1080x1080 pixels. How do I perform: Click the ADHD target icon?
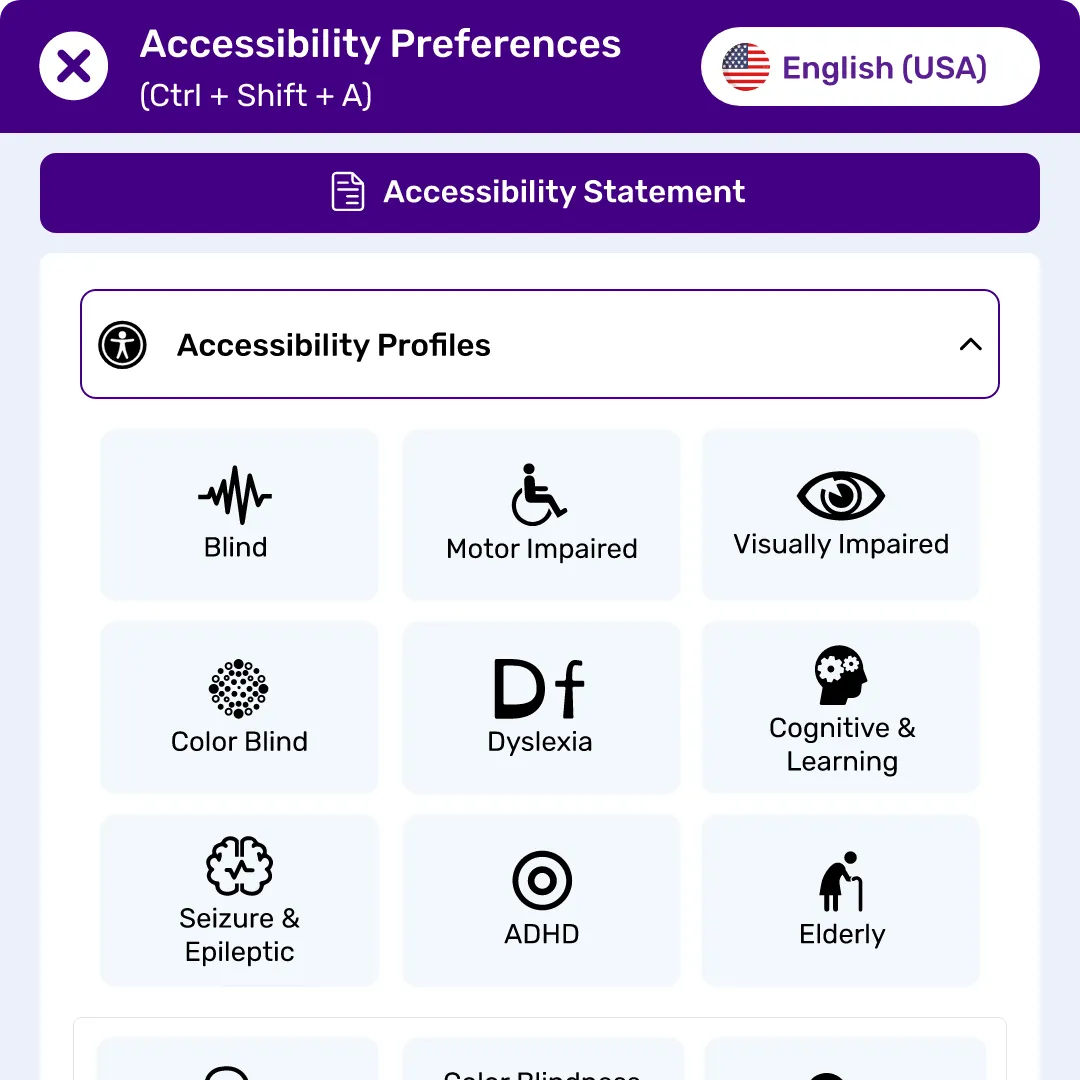tap(541, 881)
